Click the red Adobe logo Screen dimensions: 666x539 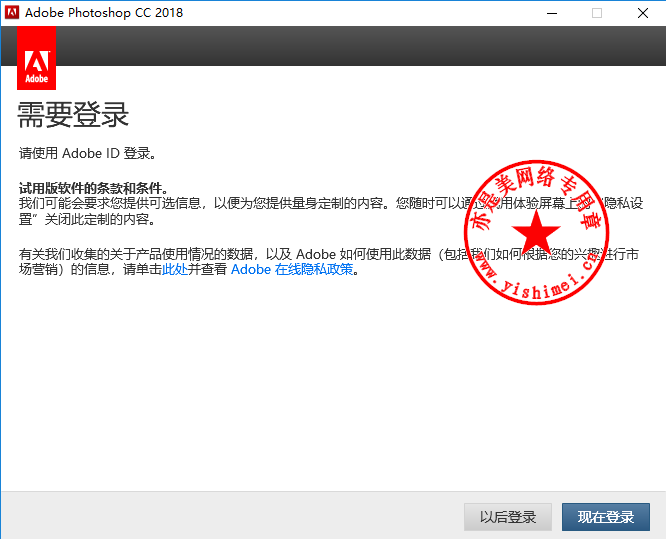[x=37, y=58]
